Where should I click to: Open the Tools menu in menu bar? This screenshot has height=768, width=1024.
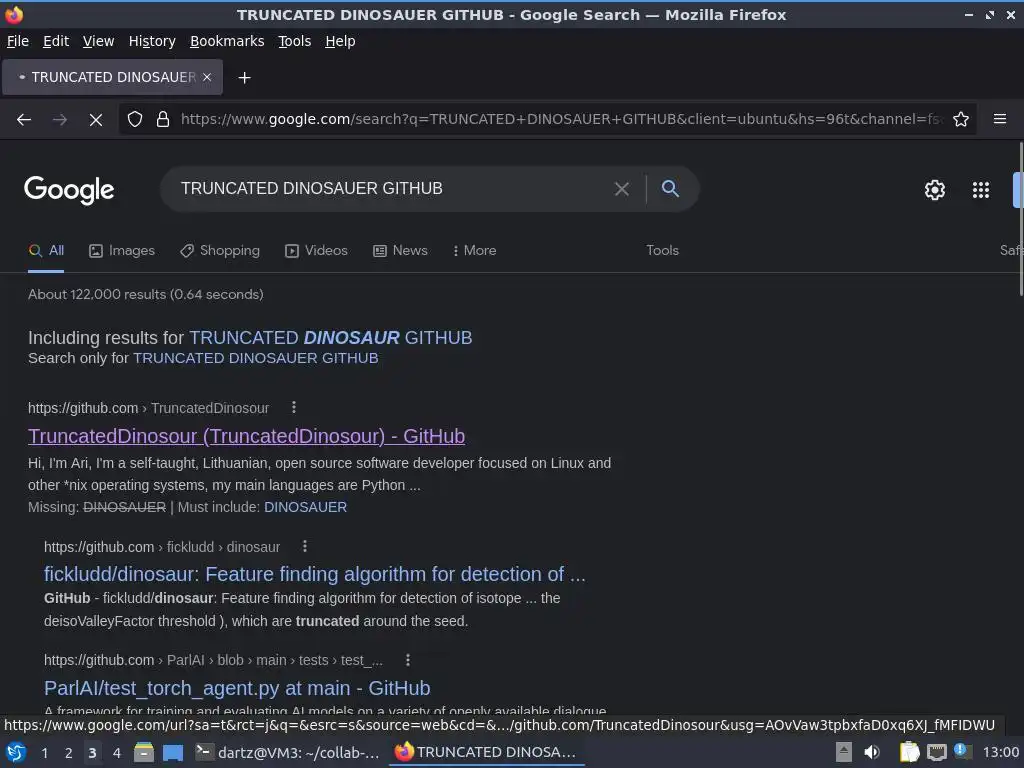pos(295,41)
